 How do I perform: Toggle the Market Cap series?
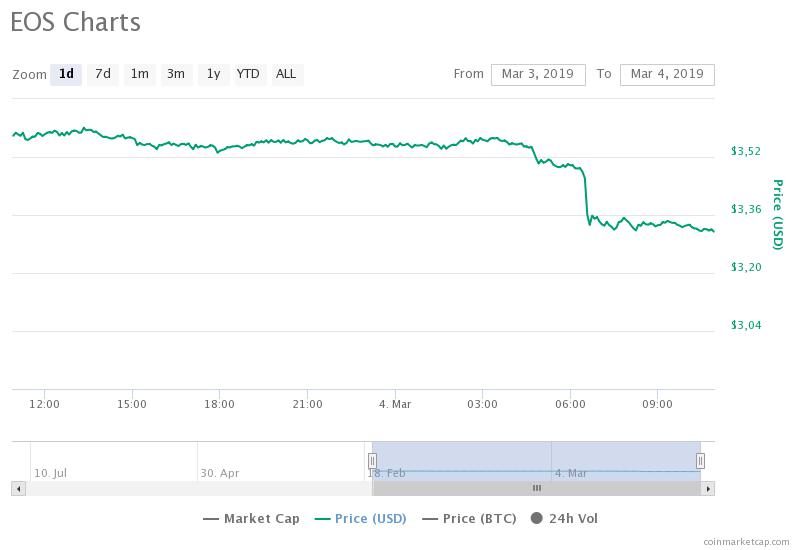click(251, 518)
